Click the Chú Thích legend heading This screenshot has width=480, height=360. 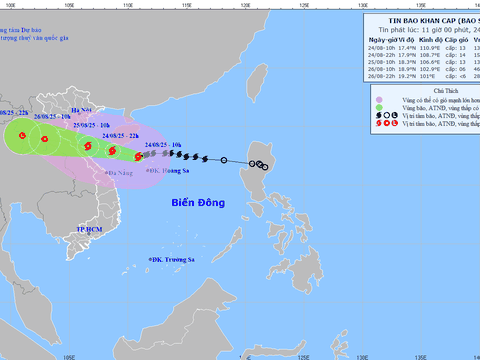446,91
